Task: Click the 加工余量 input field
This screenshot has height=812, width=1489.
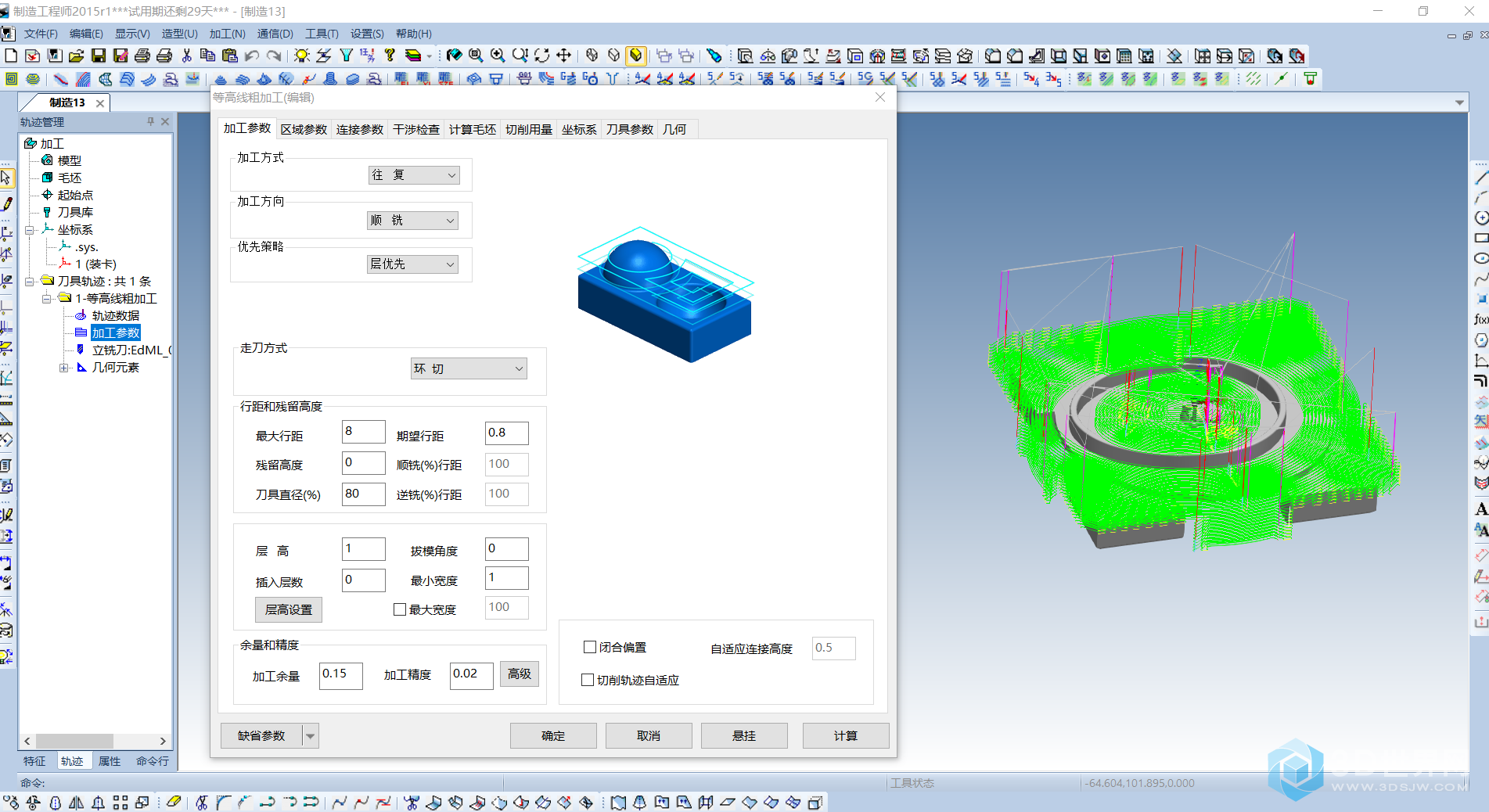Action: [x=341, y=675]
